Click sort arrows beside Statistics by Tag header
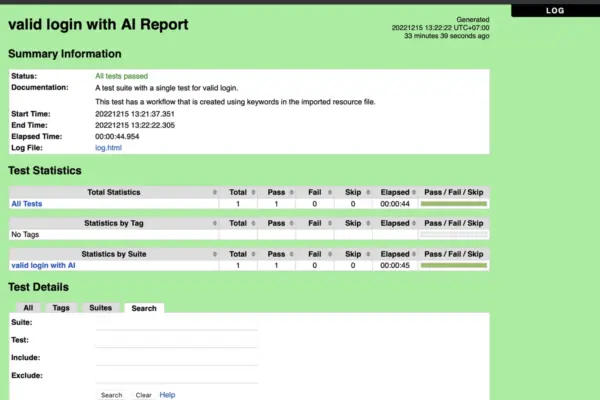The height and width of the screenshot is (400, 600). [213, 223]
